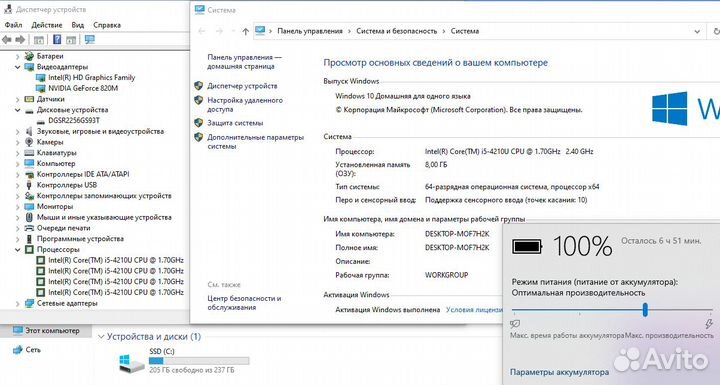The width and height of the screenshot is (720, 385).
Task: Expand Звуковые, игровые и видеоустройства node
Action: pyautogui.click(x=17, y=132)
